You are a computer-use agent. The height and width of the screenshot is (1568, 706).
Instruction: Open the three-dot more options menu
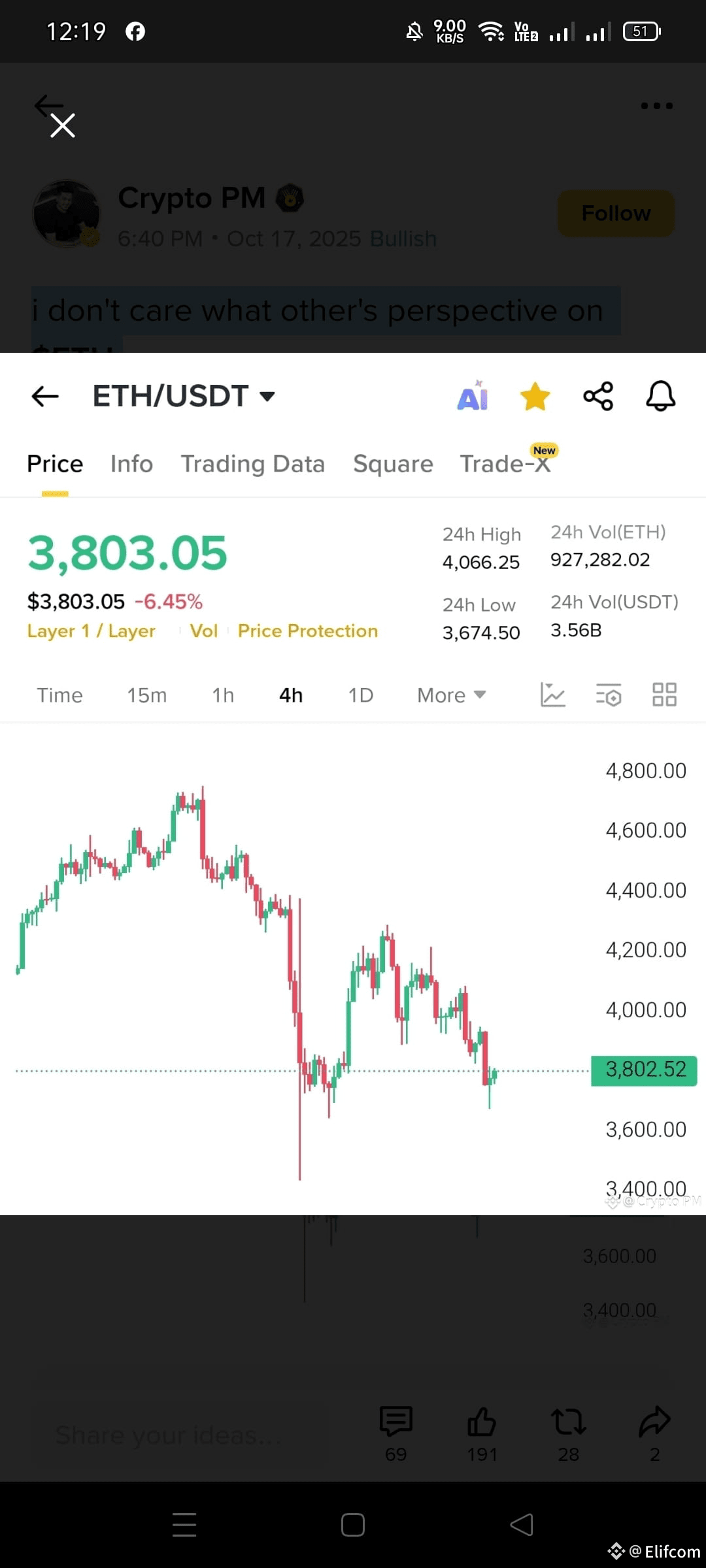656,106
